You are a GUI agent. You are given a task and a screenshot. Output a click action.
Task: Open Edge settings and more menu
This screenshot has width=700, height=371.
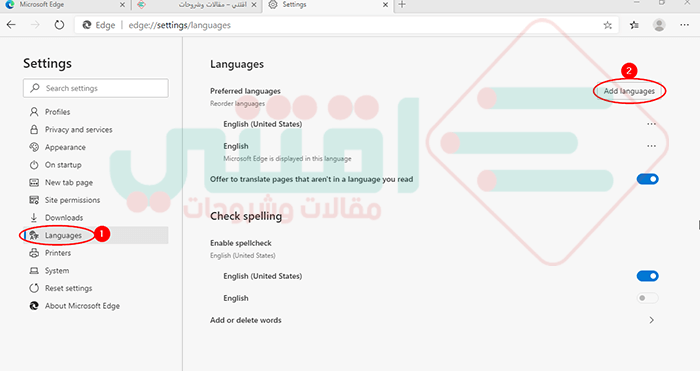(684, 25)
